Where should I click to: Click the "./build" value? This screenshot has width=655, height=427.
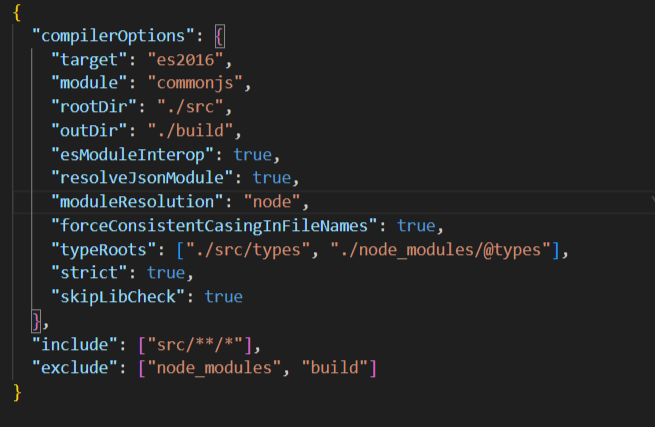(x=190, y=131)
